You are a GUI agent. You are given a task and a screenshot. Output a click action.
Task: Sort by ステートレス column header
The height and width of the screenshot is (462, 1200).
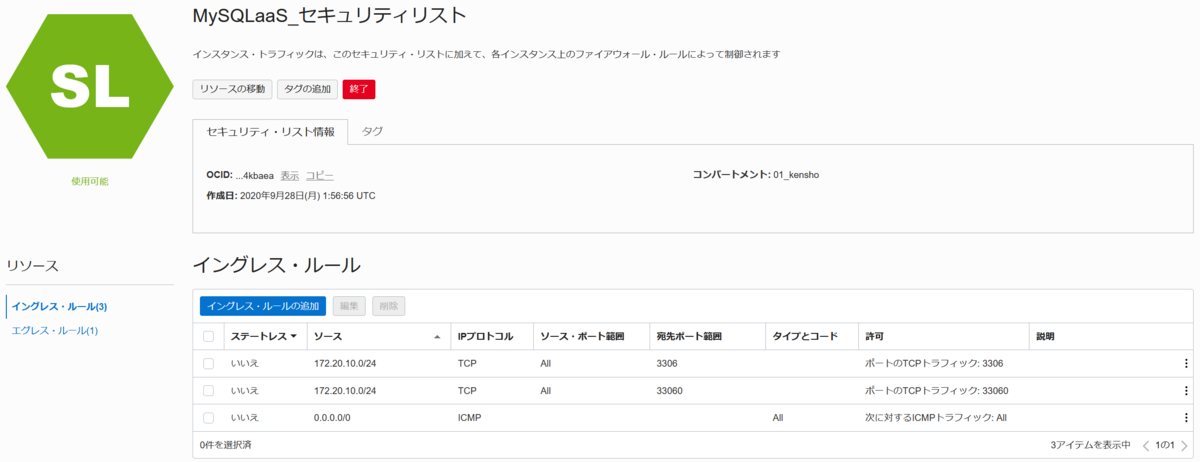[263, 336]
